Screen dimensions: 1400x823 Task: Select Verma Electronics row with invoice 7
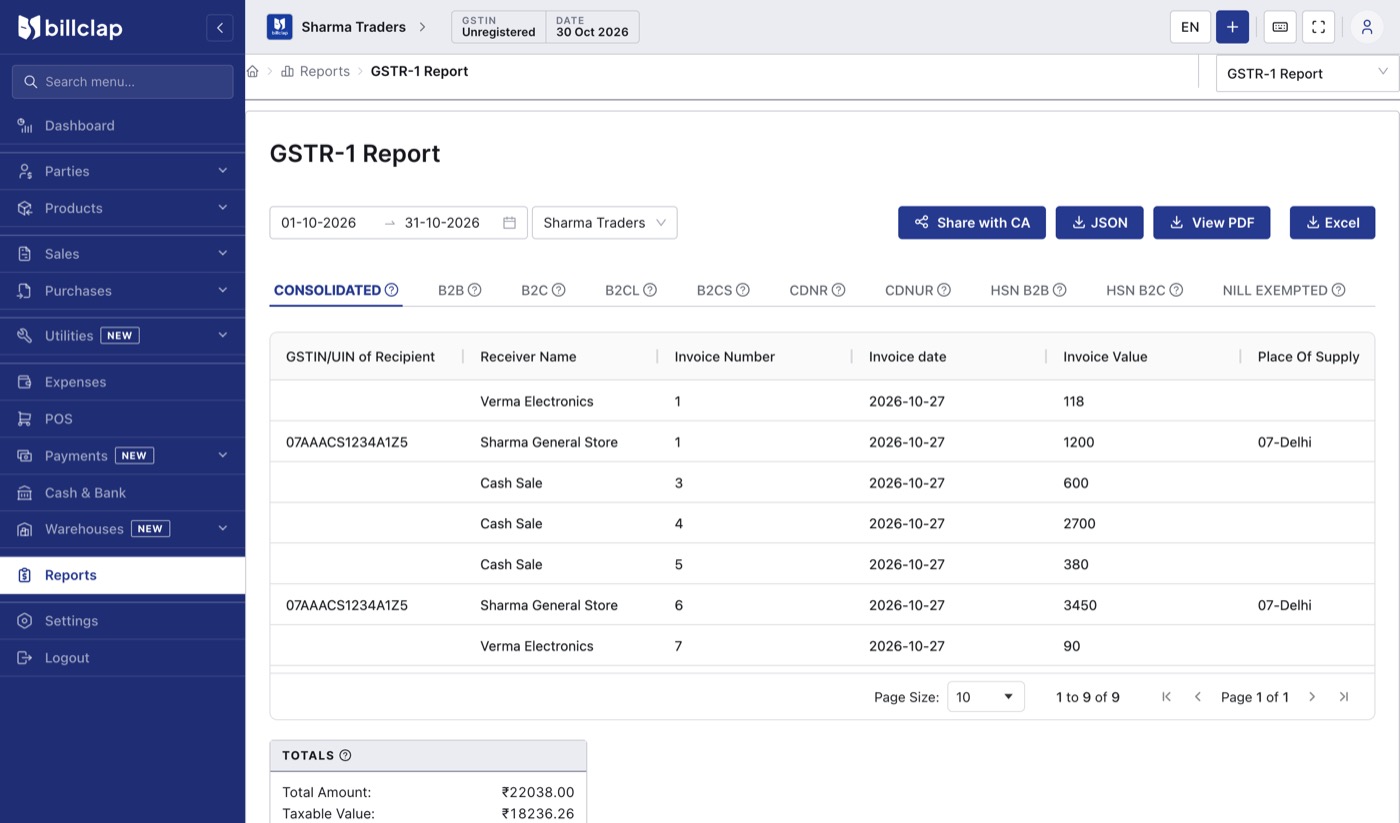point(822,646)
